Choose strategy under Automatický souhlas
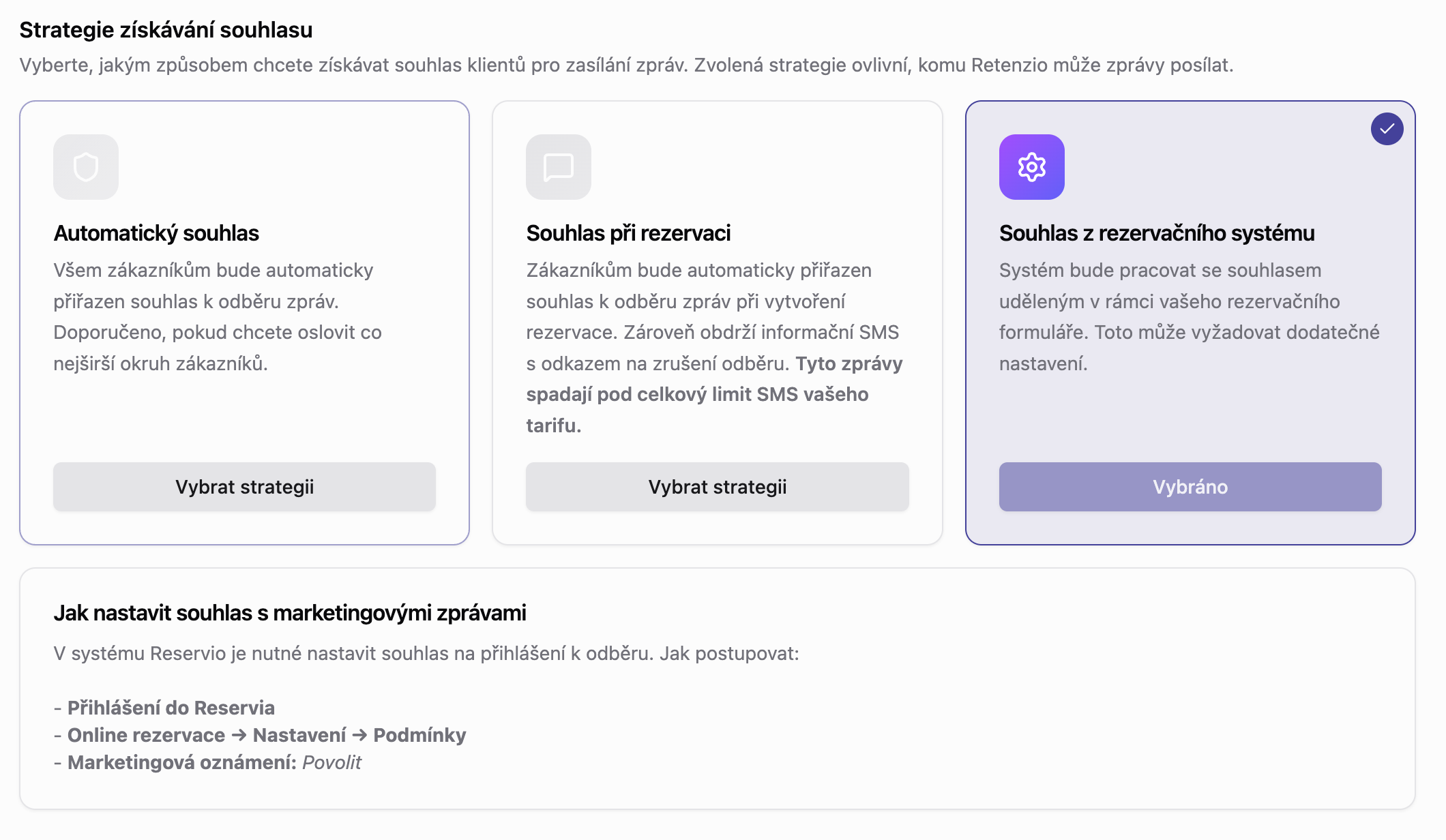Image resolution: width=1446 pixels, height=840 pixels. [244, 487]
